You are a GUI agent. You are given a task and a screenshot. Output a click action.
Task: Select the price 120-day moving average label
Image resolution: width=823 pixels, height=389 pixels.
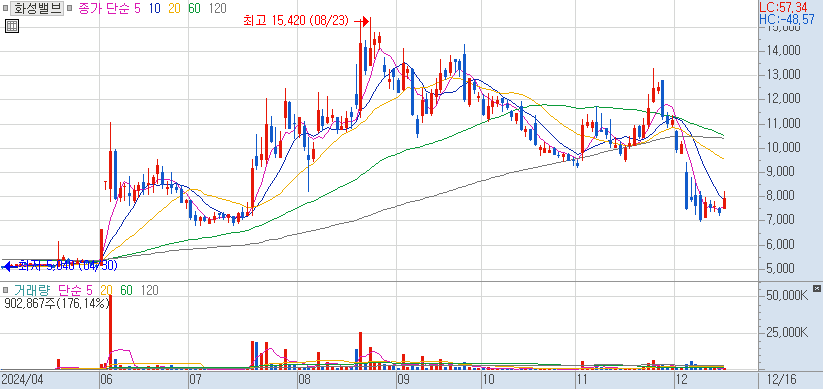[x=217, y=8]
